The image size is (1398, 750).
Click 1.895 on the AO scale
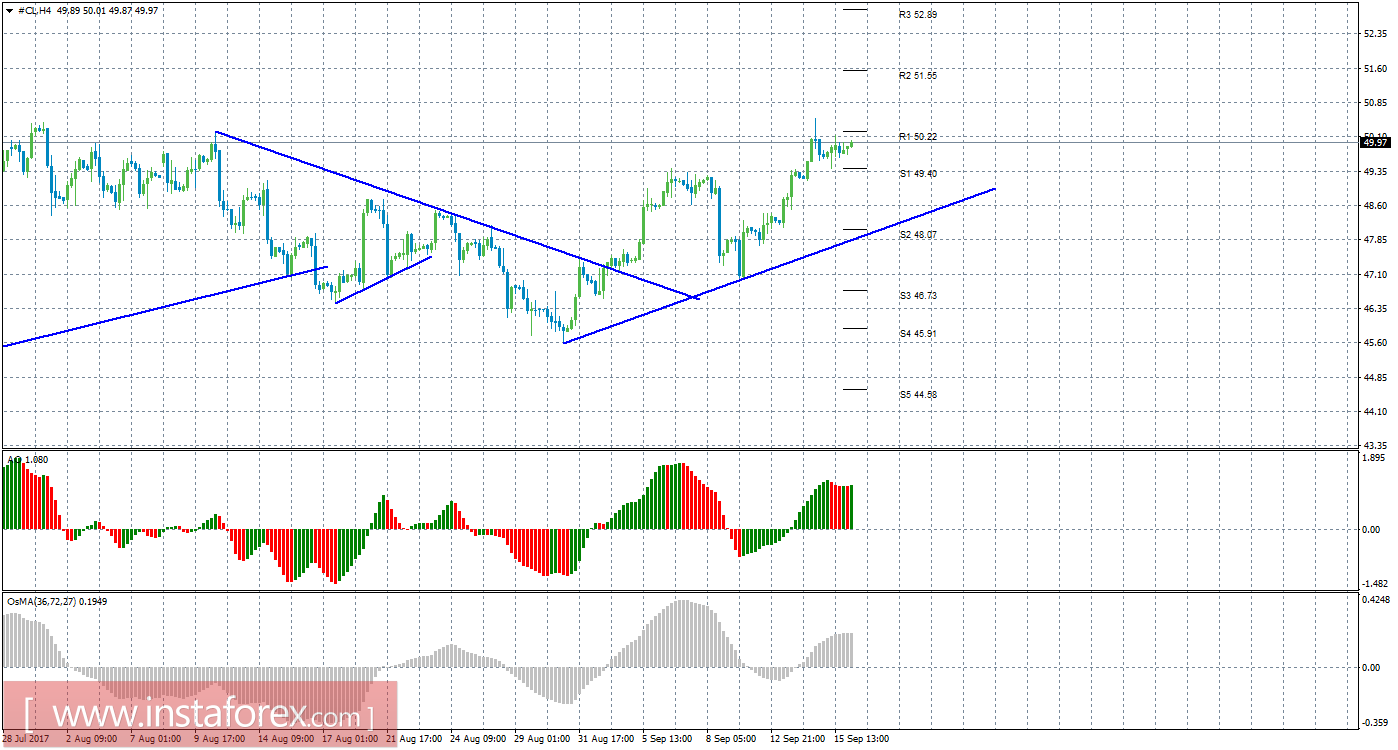pyautogui.click(x=1376, y=459)
